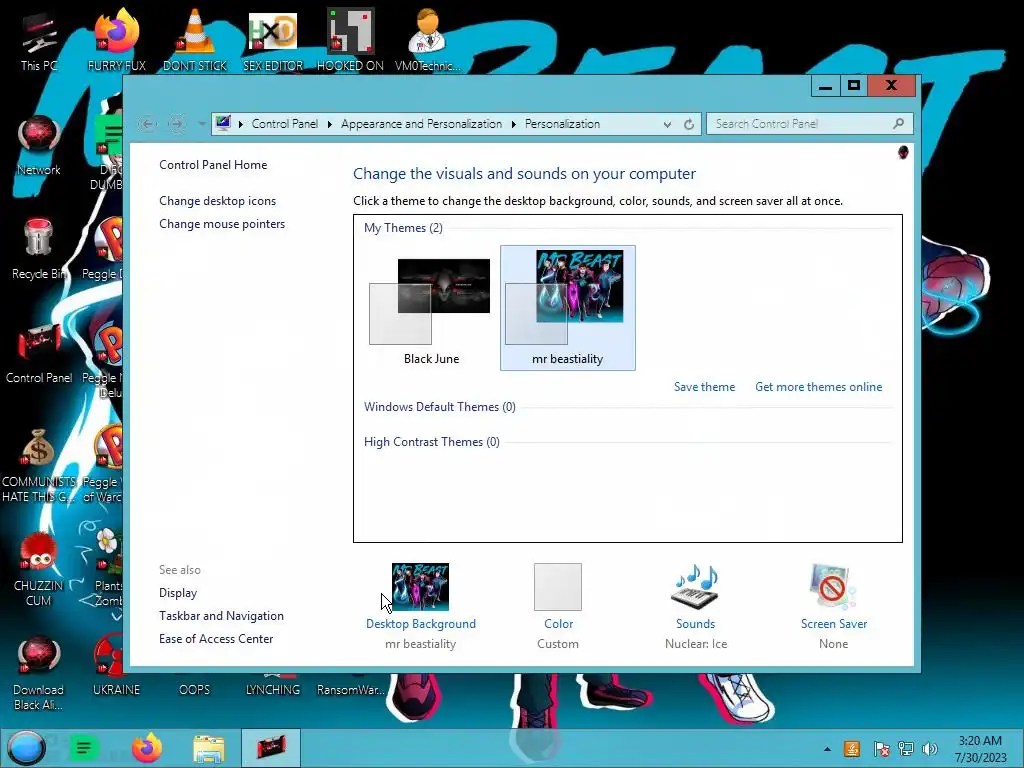Open the Control Panel desktop shortcut
1024x768 pixels.
pos(39,353)
